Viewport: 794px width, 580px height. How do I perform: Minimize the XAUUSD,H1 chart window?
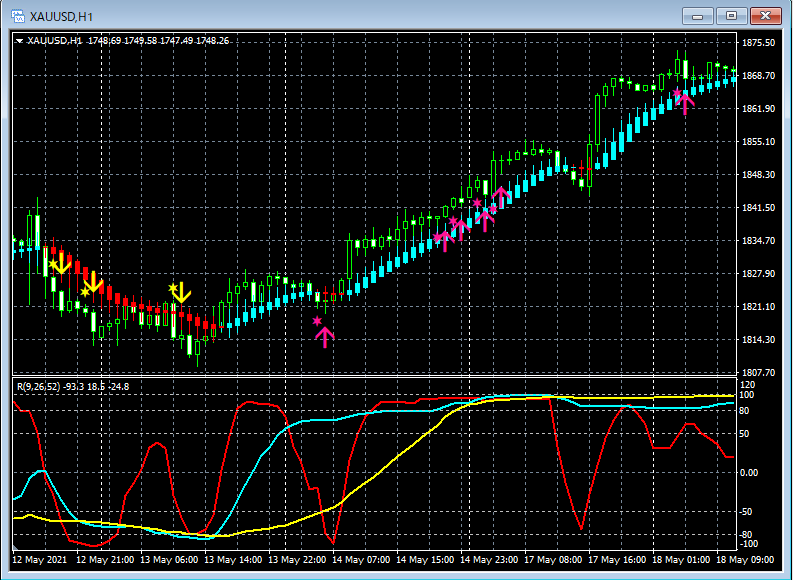coord(697,16)
